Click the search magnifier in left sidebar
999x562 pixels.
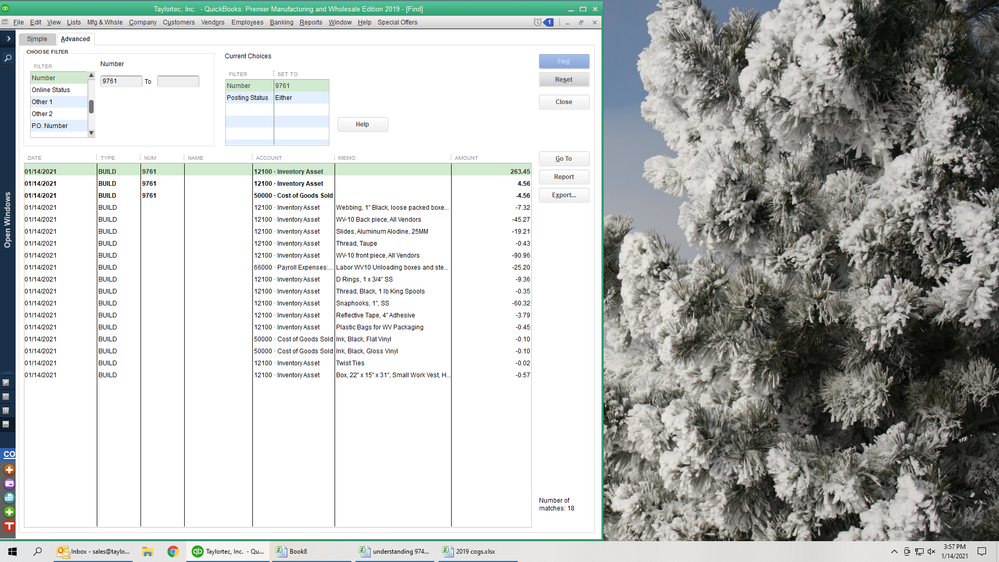8,59
